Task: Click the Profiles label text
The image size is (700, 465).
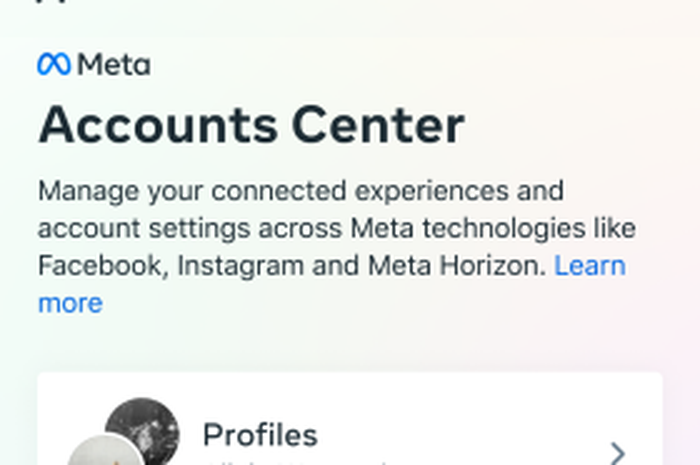Action: pos(260,435)
